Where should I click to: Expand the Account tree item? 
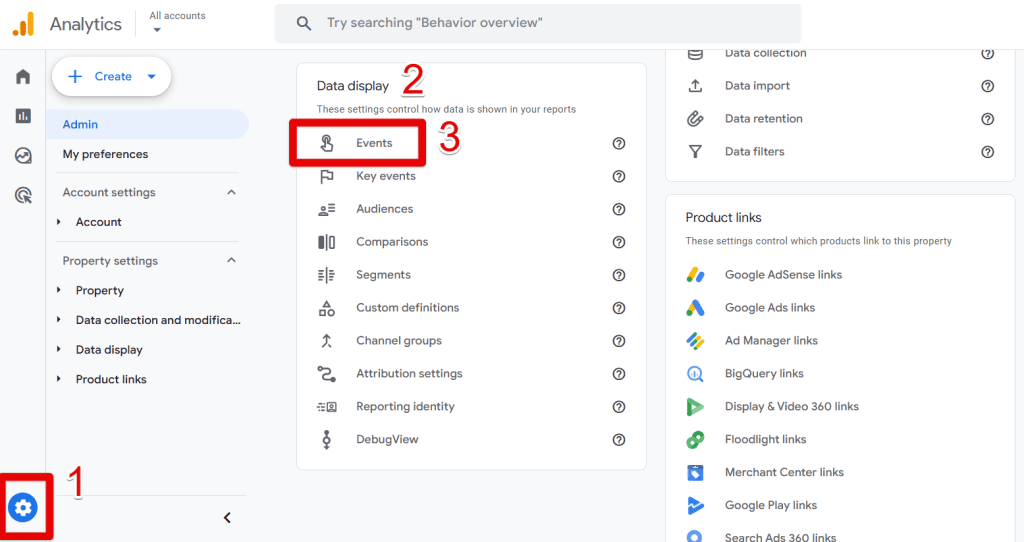coord(59,222)
